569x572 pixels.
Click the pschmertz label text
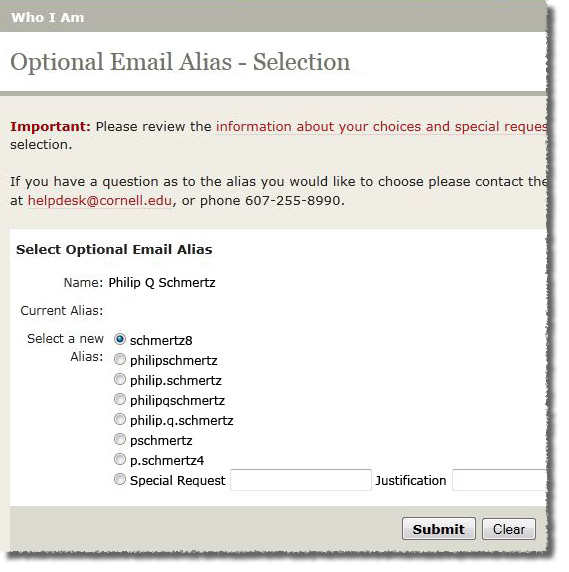tap(161, 441)
